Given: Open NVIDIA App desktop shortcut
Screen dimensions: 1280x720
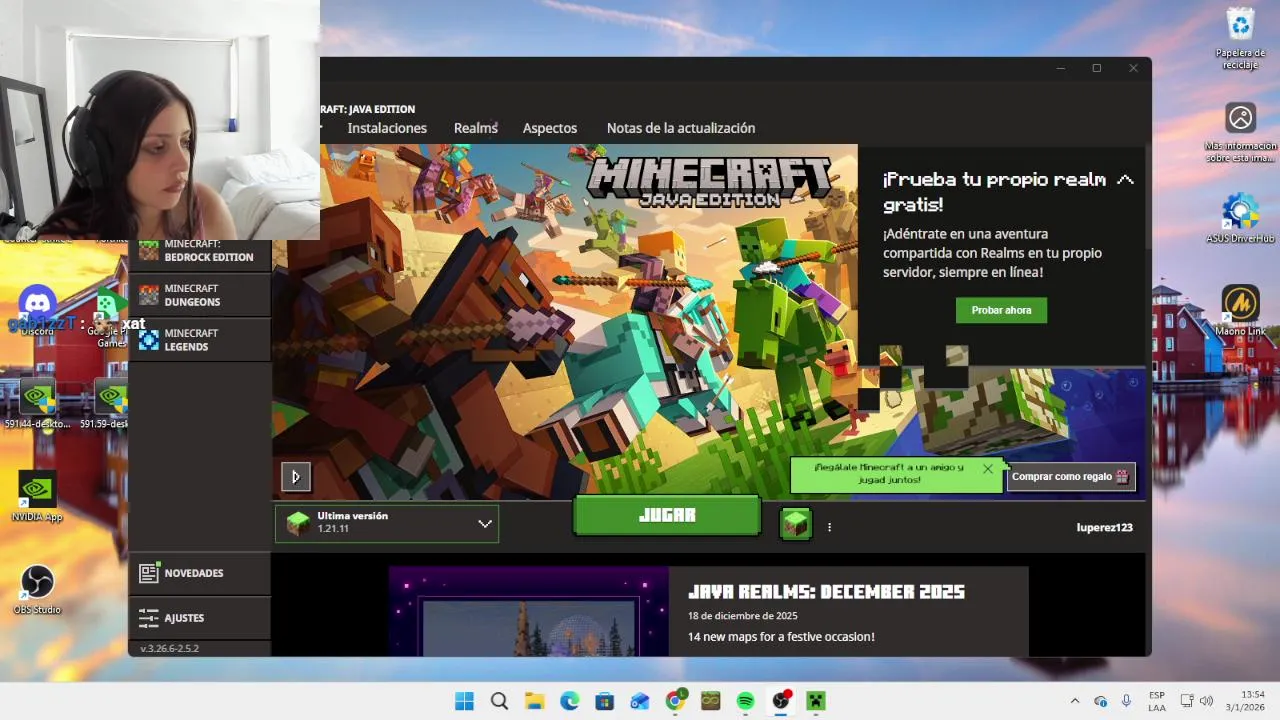Looking at the screenshot, I should 37,496.
